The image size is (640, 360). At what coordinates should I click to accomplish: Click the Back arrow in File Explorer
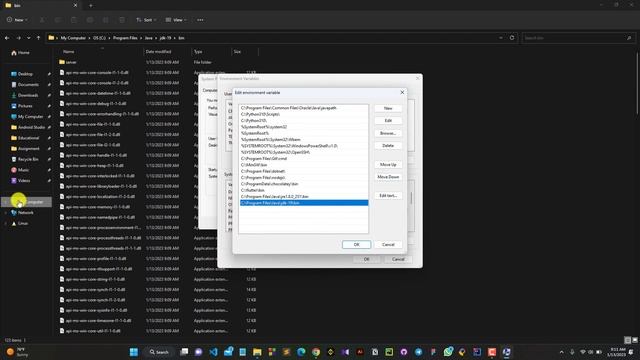(7, 38)
